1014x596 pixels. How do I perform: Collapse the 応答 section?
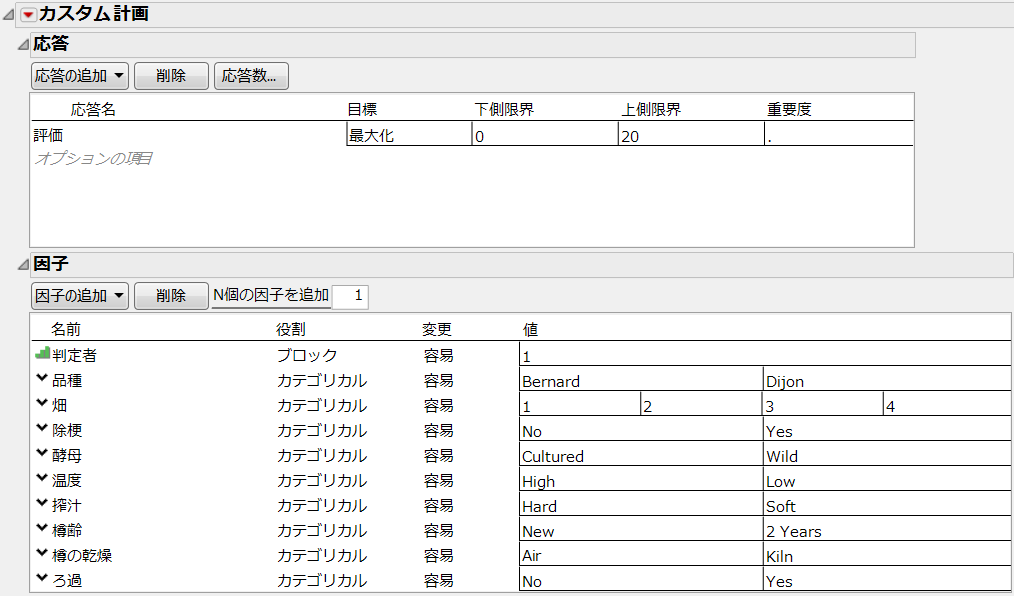coord(23,45)
